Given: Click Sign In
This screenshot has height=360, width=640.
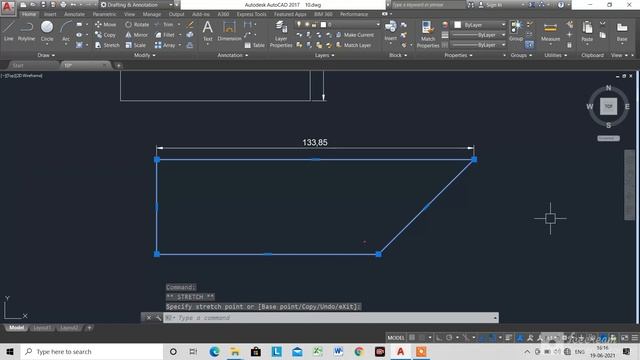Looking at the screenshot, I should pos(490,5).
